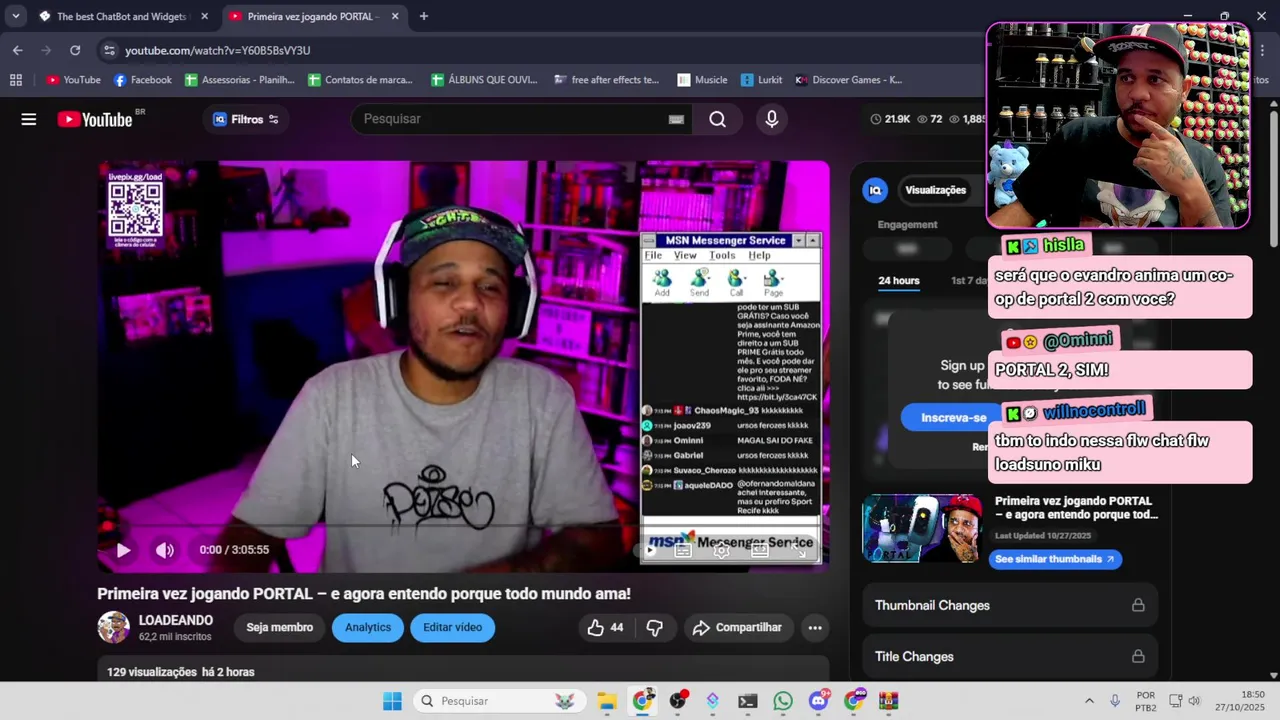
Task: Click the YouTube logo to go home
Action: click(95, 119)
